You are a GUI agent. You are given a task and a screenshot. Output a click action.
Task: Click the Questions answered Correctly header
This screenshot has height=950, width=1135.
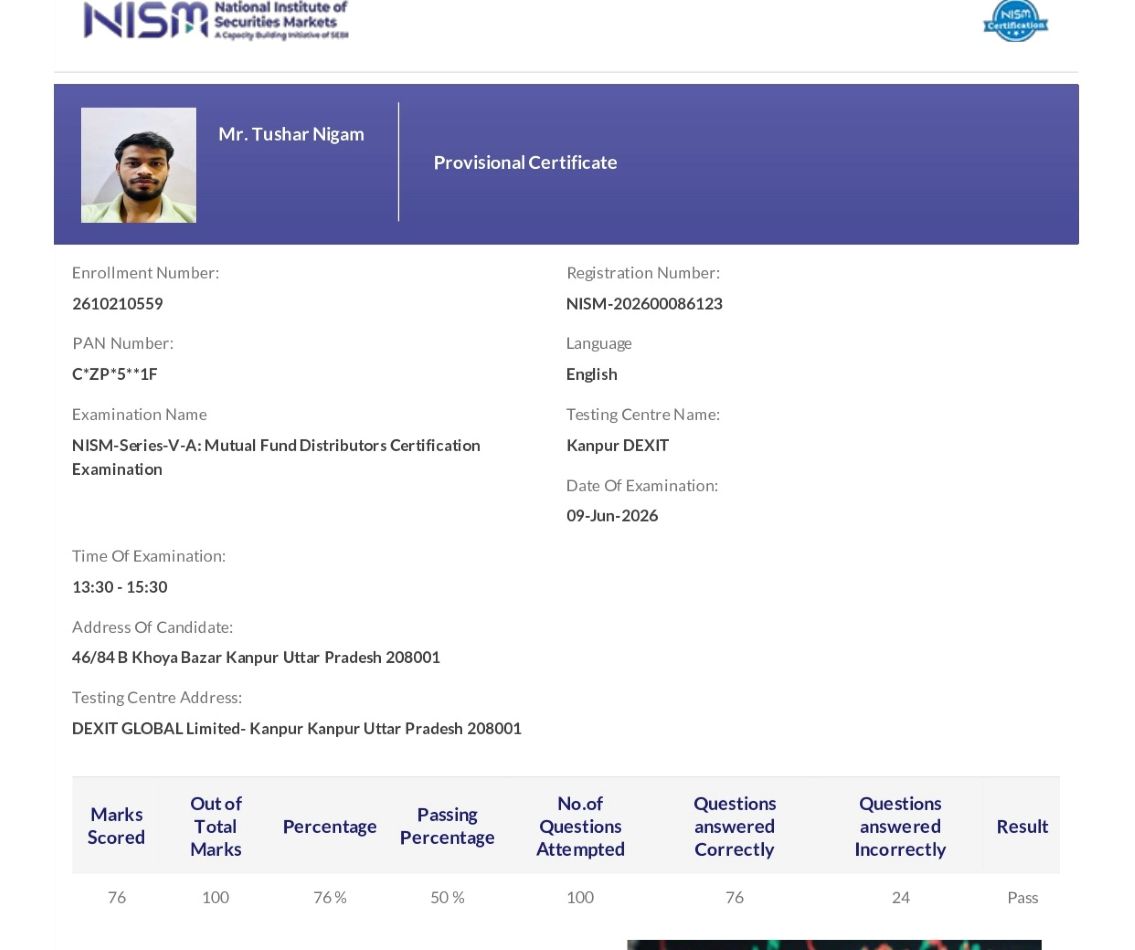pyautogui.click(x=735, y=826)
